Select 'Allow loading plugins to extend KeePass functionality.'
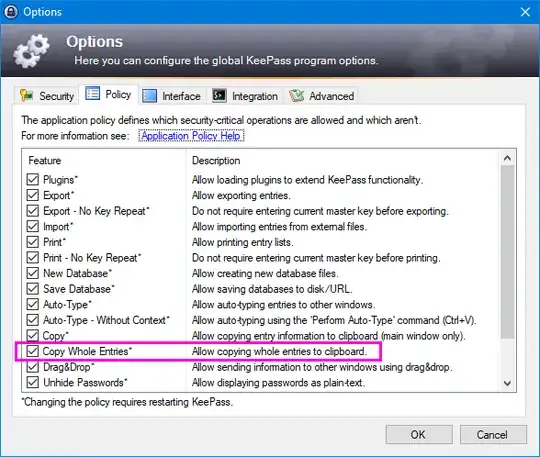This screenshot has height=457, width=540. click(x=307, y=180)
